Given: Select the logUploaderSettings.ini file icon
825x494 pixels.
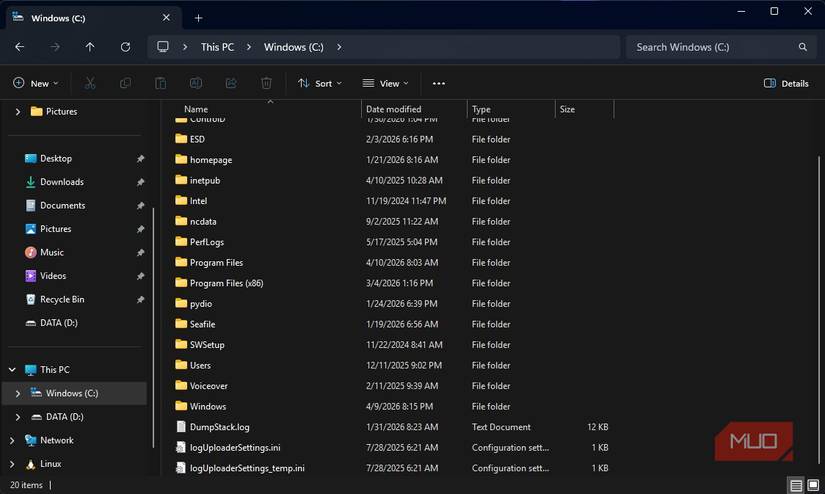Looking at the screenshot, I should (x=181, y=447).
